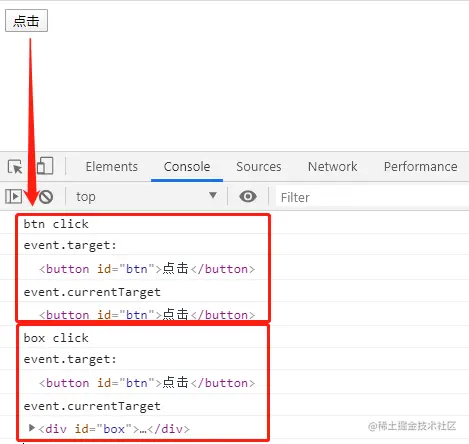Open the Elements tab

click(x=112, y=166)
